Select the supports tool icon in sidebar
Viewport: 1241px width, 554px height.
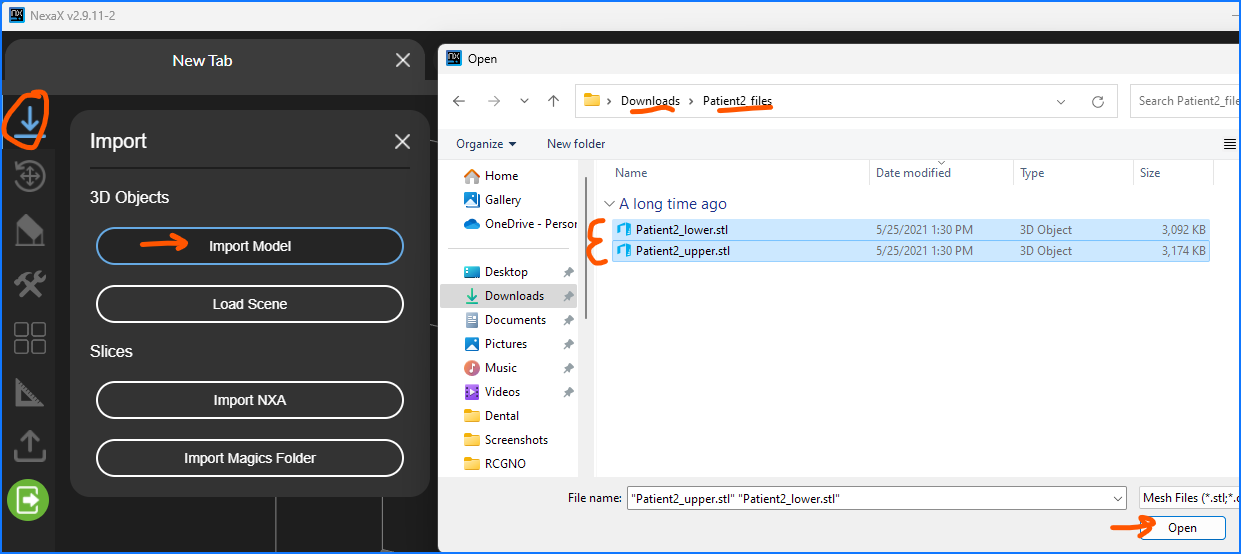pyautogui.click(x=29, y=231)
